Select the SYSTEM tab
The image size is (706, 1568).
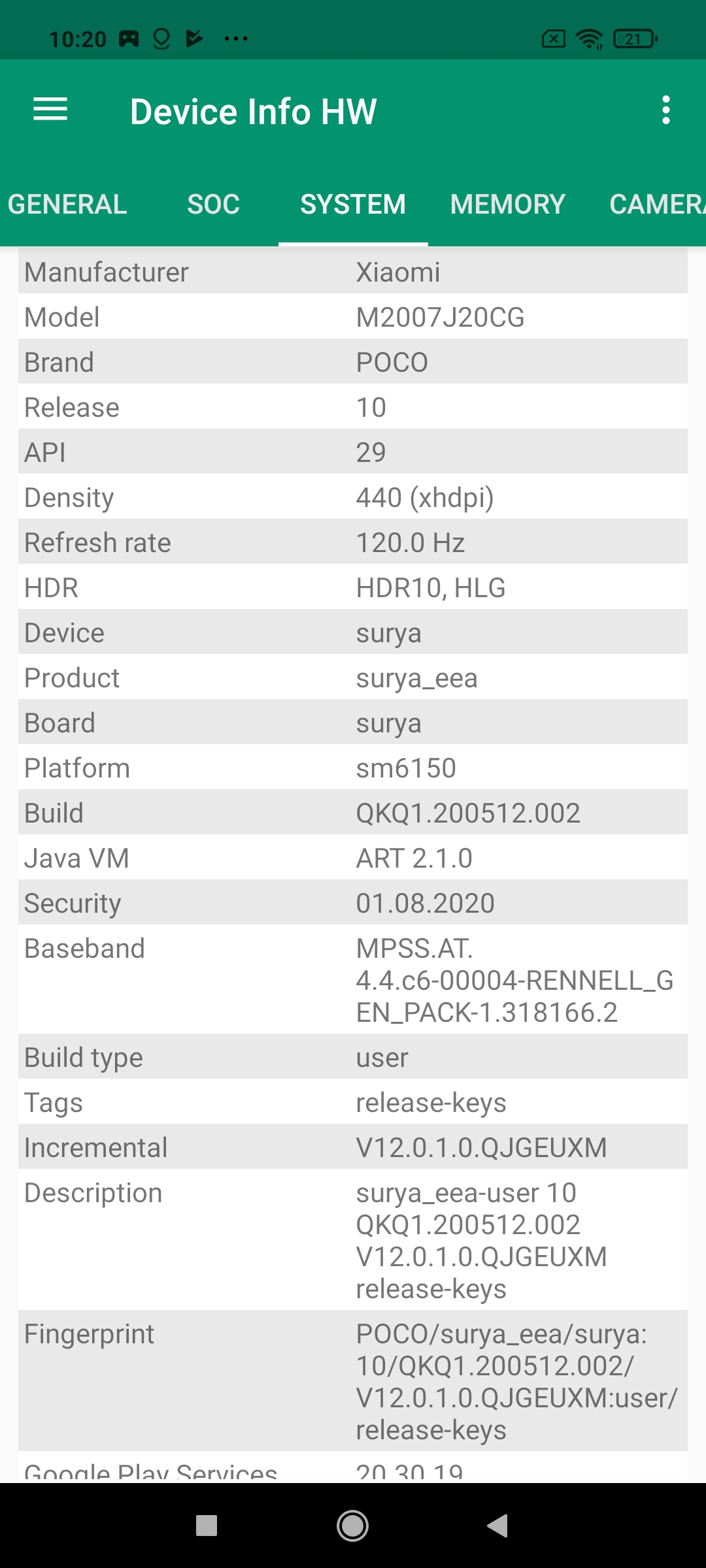pyautogui.click(x=353, y=204)
